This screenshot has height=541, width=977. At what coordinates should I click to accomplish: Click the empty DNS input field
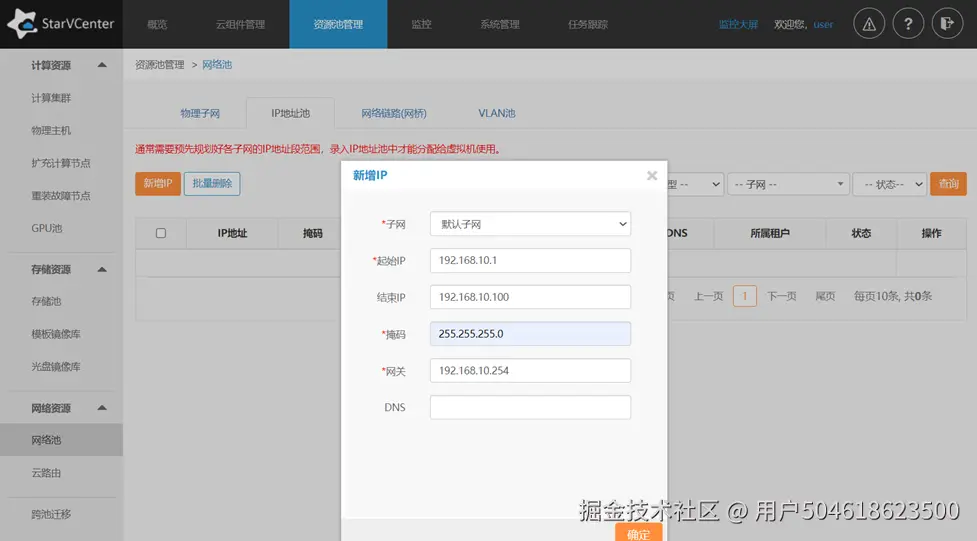pos(530,408)
